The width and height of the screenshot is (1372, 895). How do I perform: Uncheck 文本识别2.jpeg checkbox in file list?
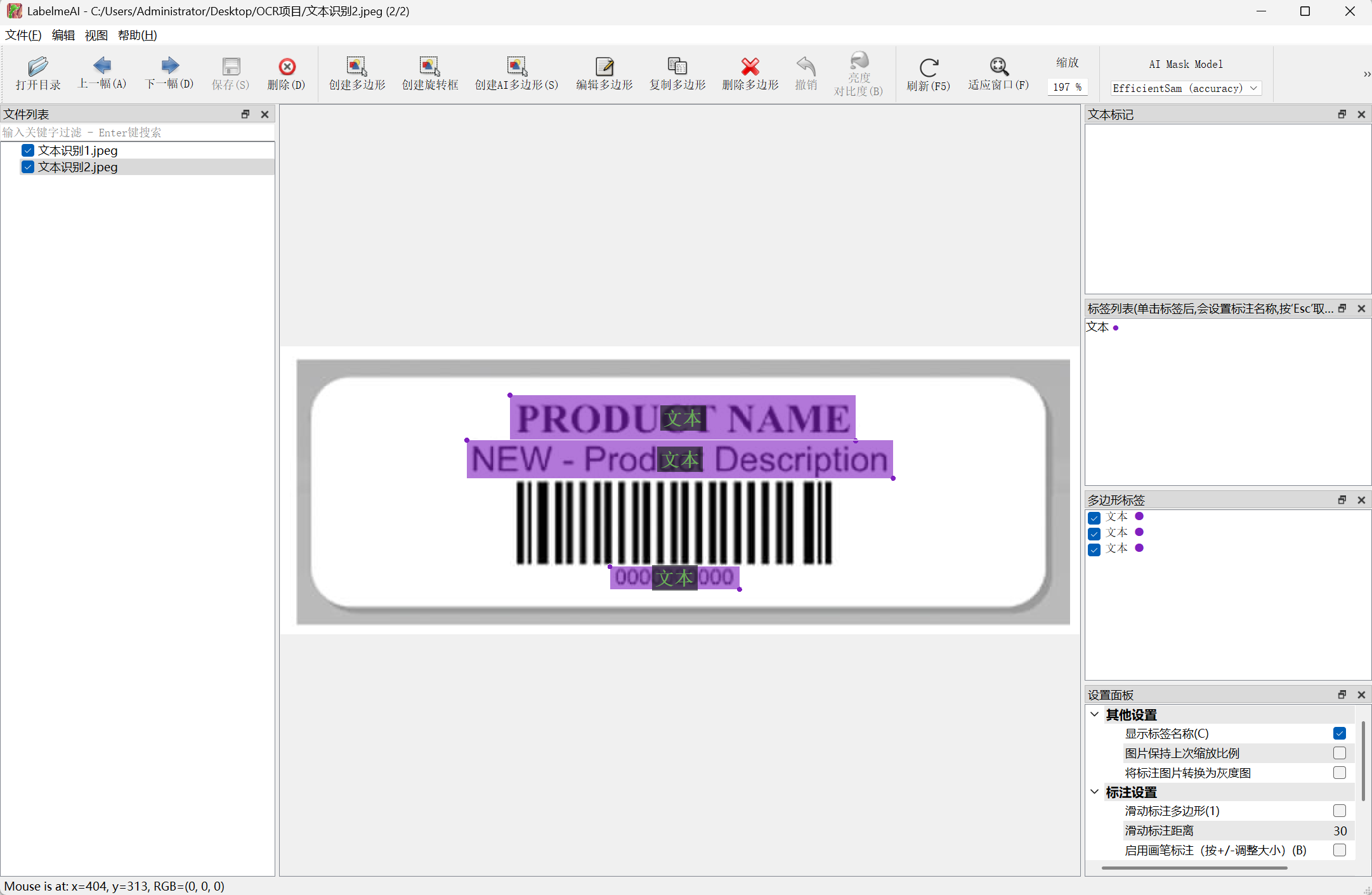pos(28,167)
